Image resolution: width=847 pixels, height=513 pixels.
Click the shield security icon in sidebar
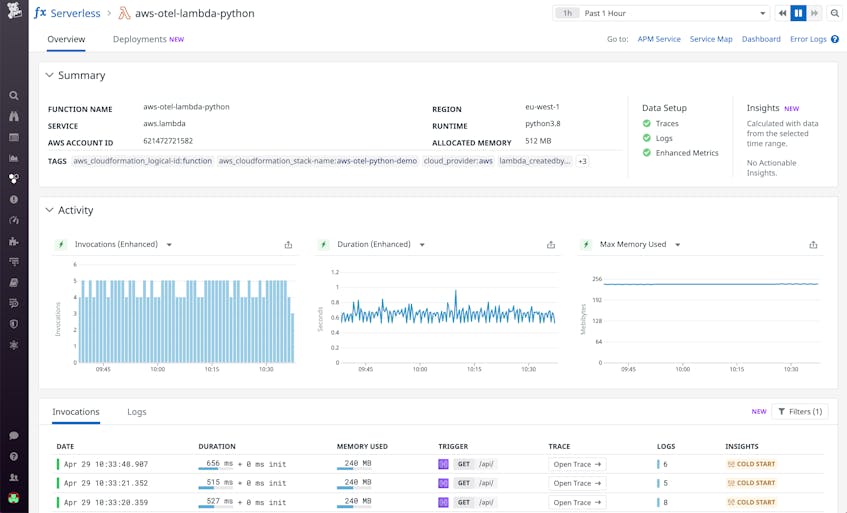(x=14, y=324)
